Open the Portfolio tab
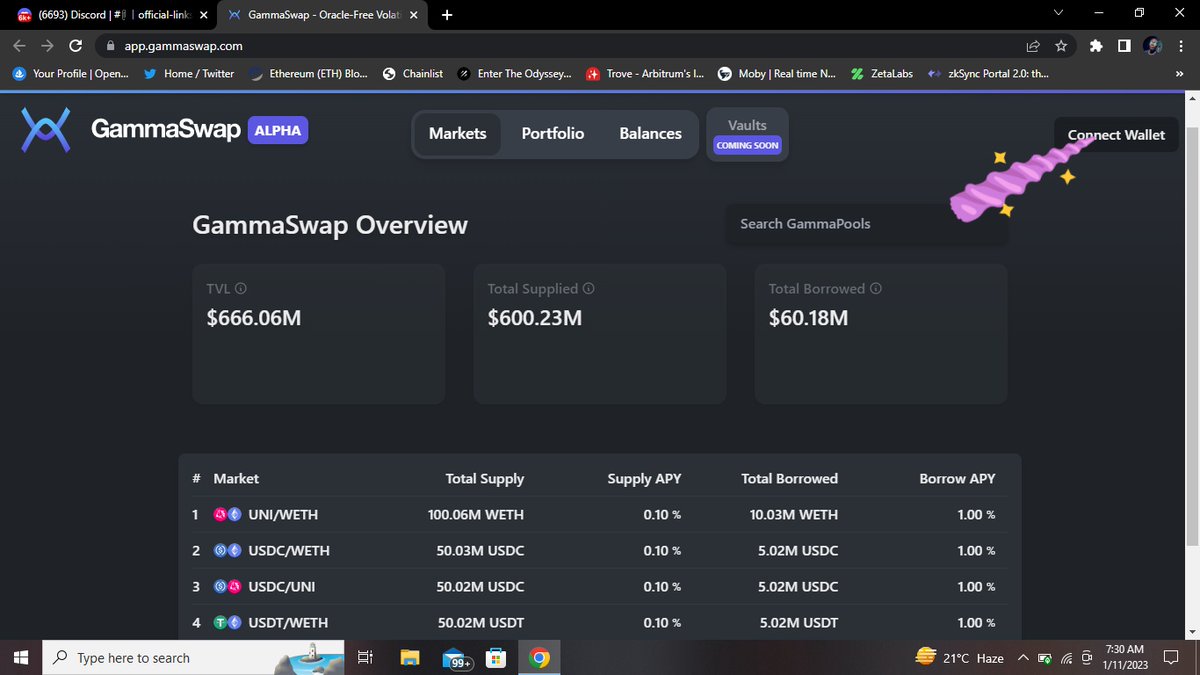 pyautogui.click(x=553, y=133)
